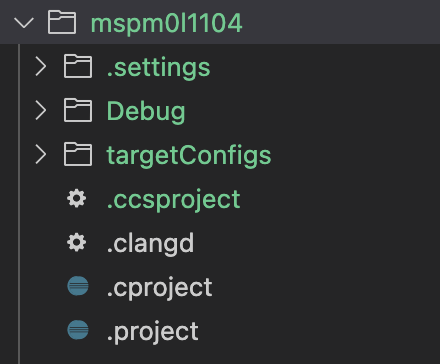Click the gear icon beside .ccsproject

pos(77,198)
